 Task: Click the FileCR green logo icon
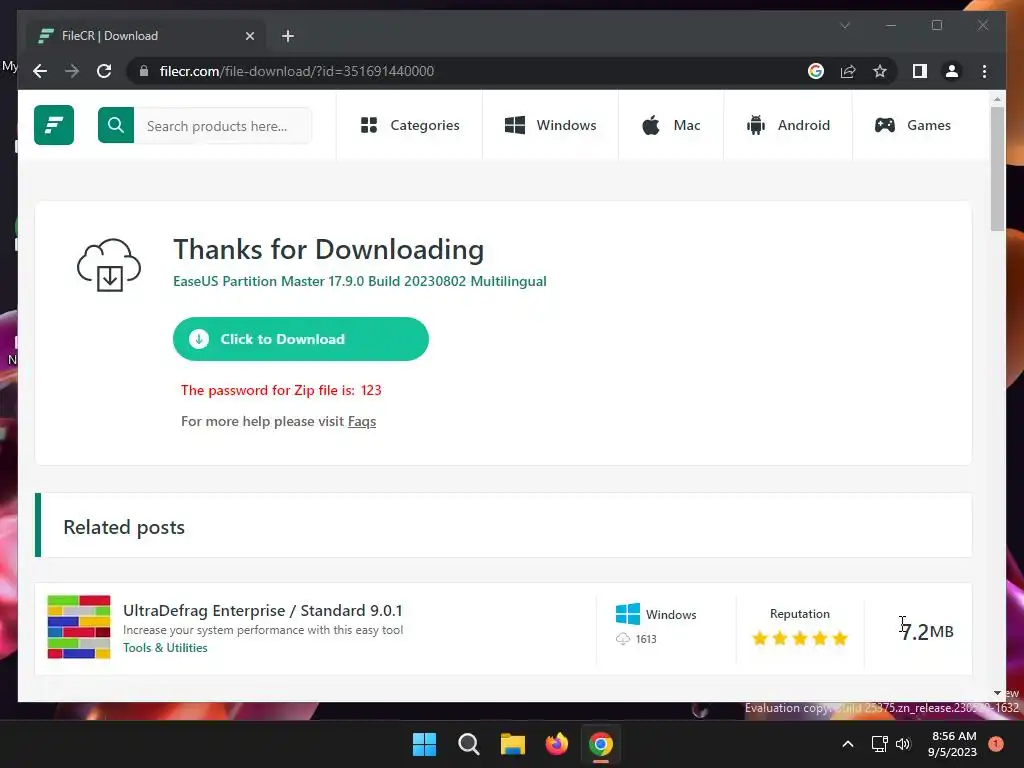click(54, 125)
